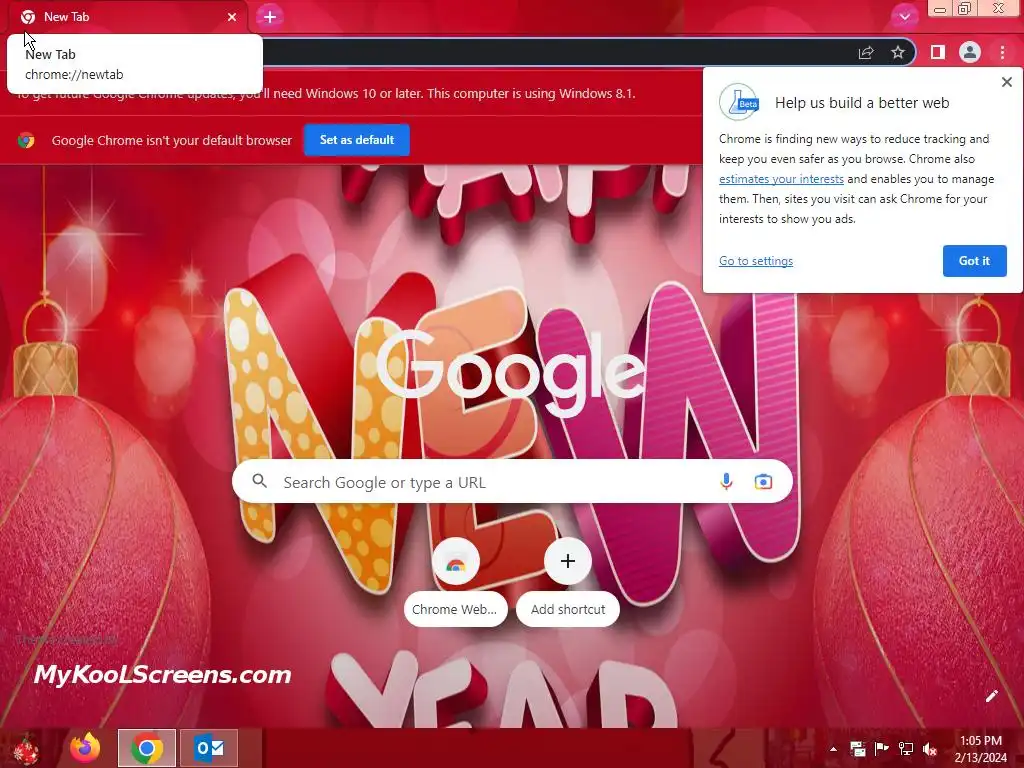
Task: Click the Add shortcut label
Action: pos(568,609)
